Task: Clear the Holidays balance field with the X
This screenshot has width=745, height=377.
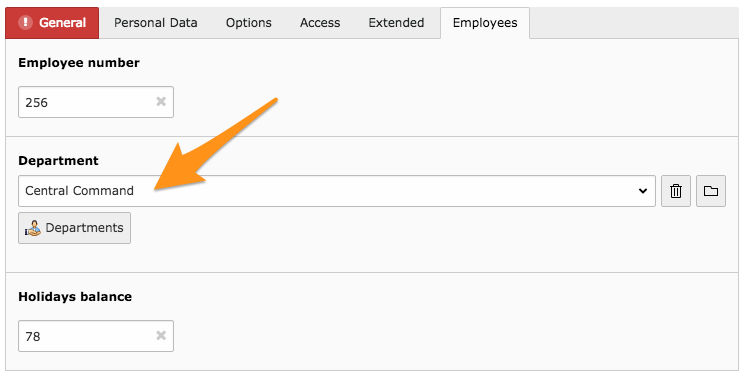Action: tap(161, 336)
